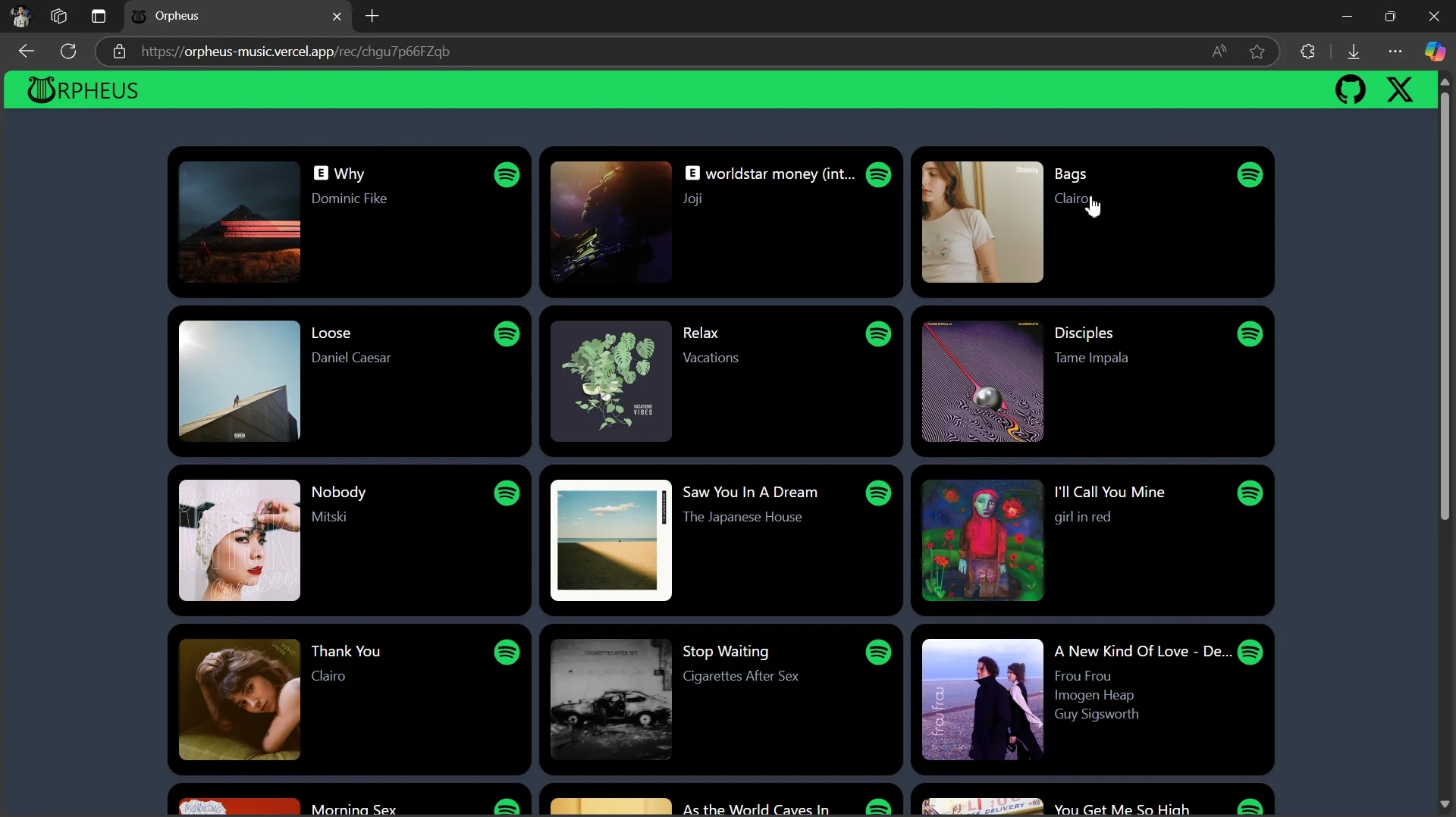Image resolution: width=1456 pixels, height=817 pixels.
Task: Activate read aloud for the page
Action: [x=1219, y=51]
